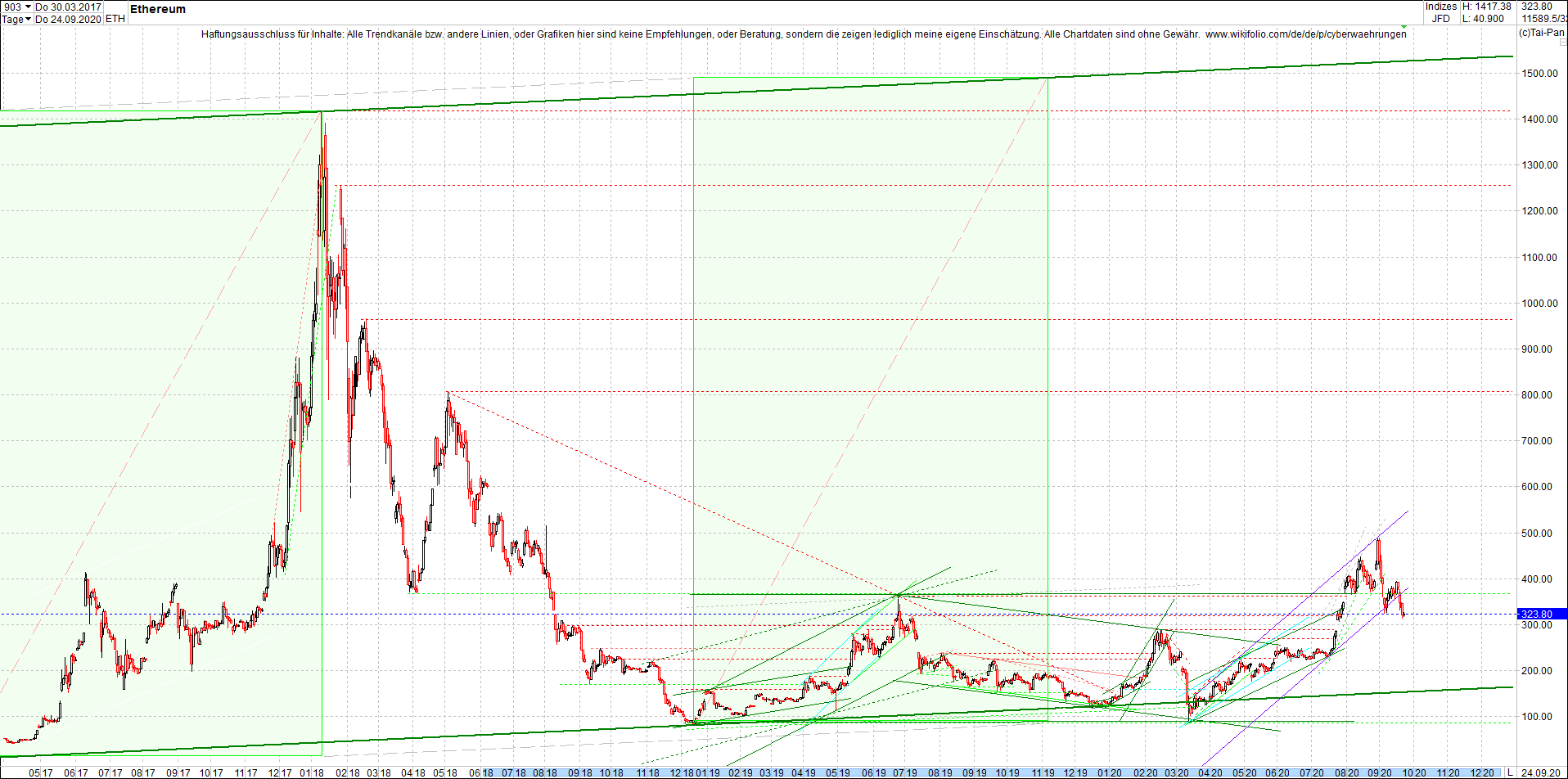Click the L scale toggle next to the date
This screenshot has height=779, width=1568.
click(x=1511, y=772)
